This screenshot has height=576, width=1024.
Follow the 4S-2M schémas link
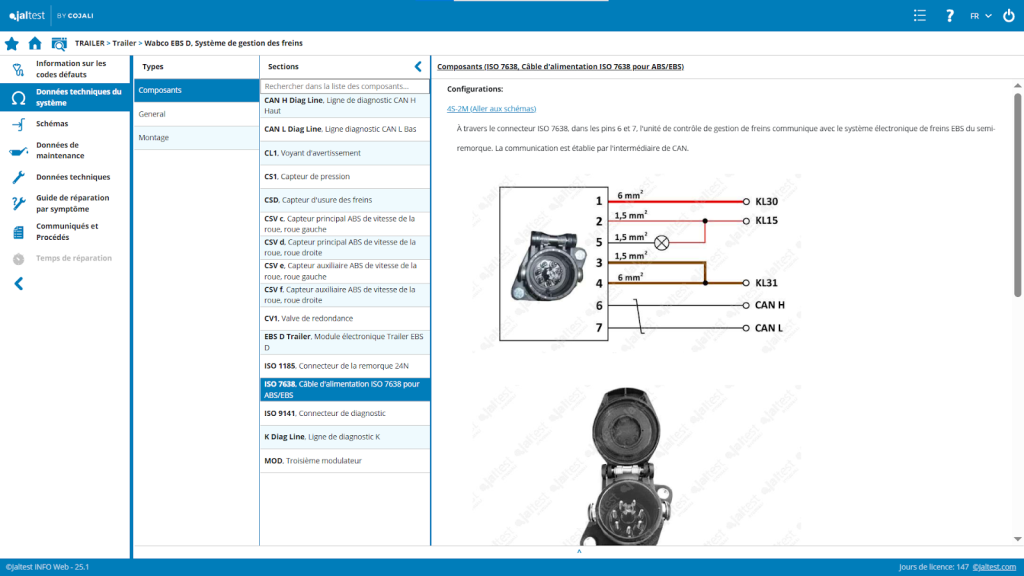click(491, 108)
